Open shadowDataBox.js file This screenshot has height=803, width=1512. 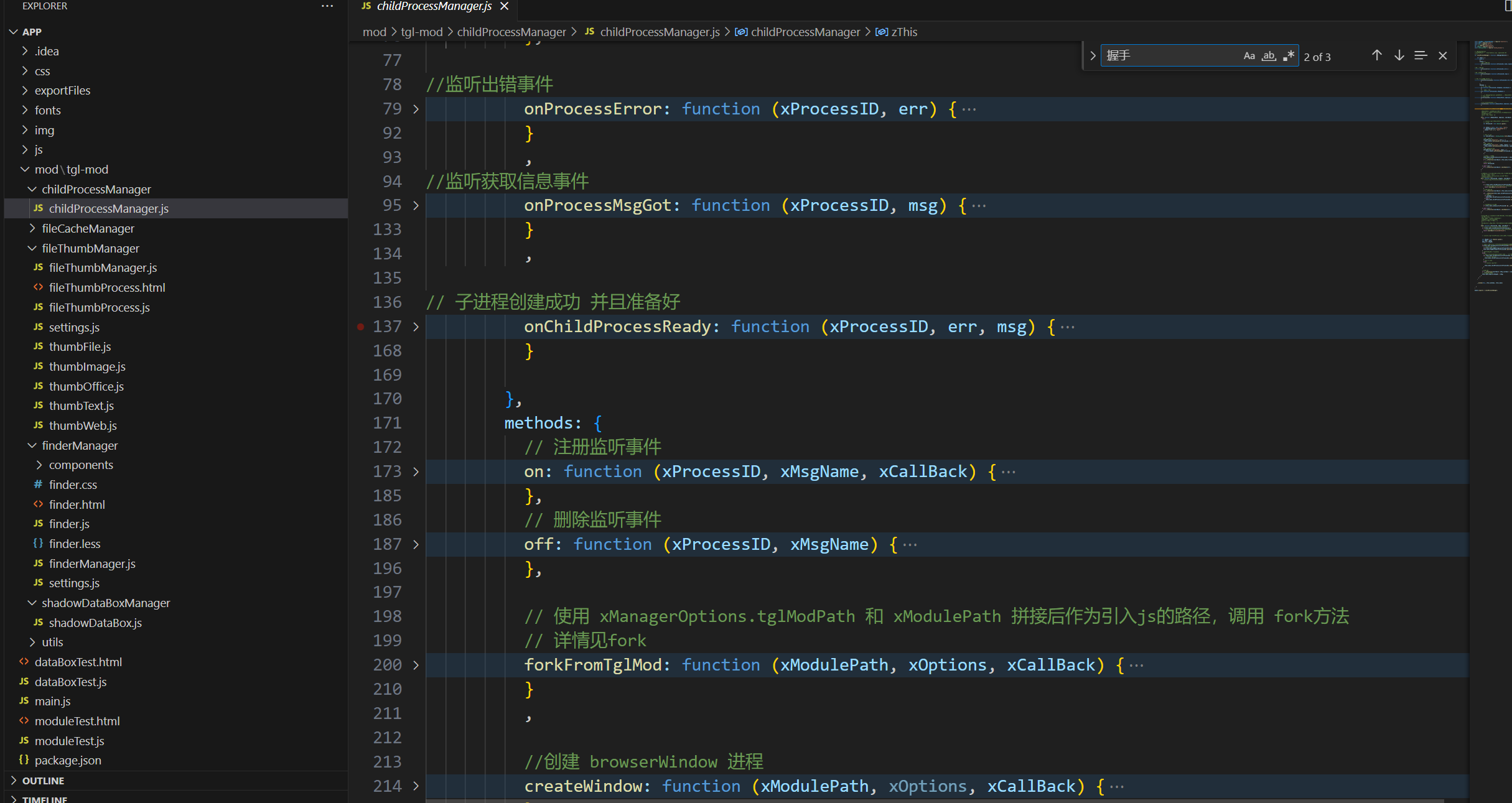[x=95, y=623]
